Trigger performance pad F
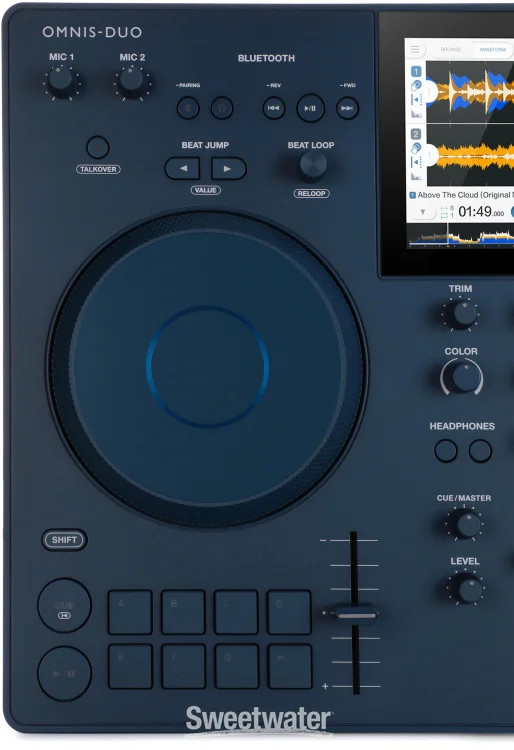This screenshot has height=750, width=514. coord(183,666)
